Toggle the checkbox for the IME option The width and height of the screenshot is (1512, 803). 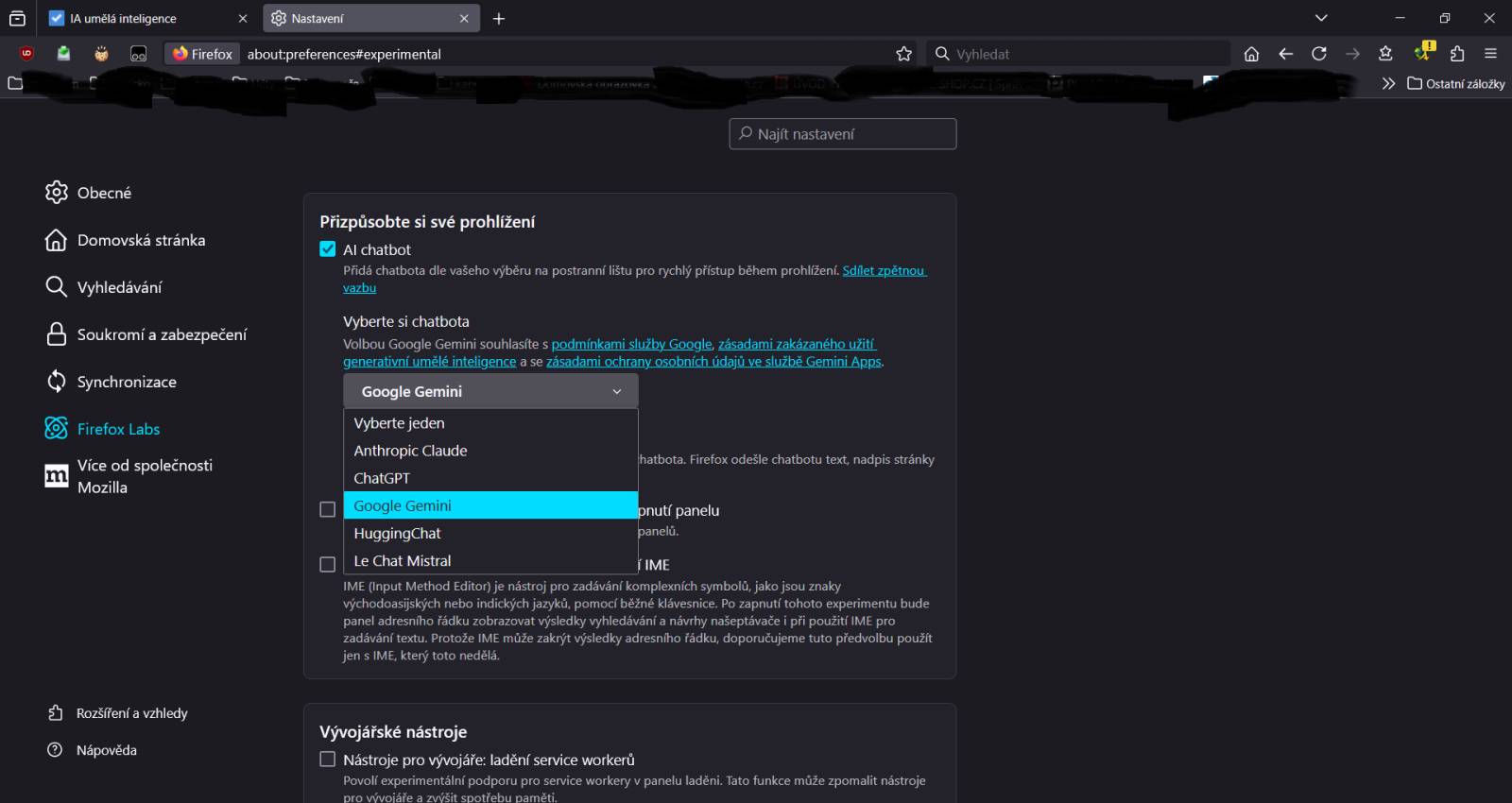point(328,564)
